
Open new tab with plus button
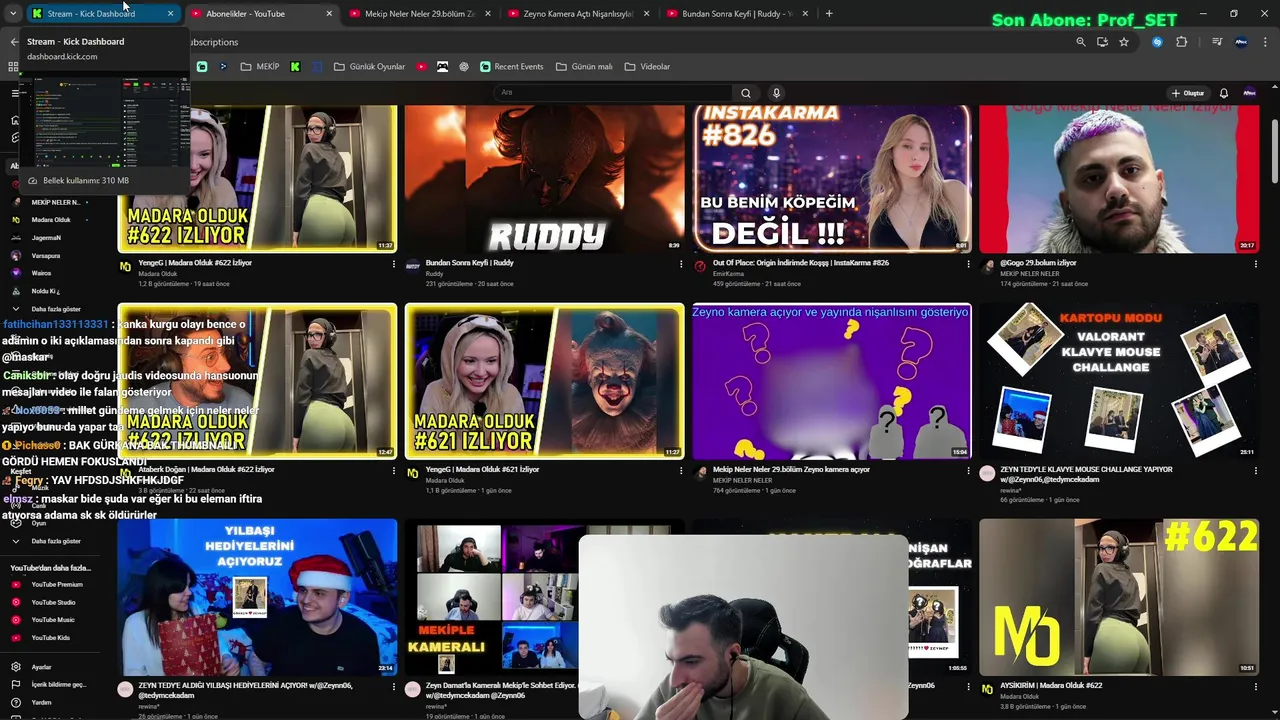(x=829, y=14)
